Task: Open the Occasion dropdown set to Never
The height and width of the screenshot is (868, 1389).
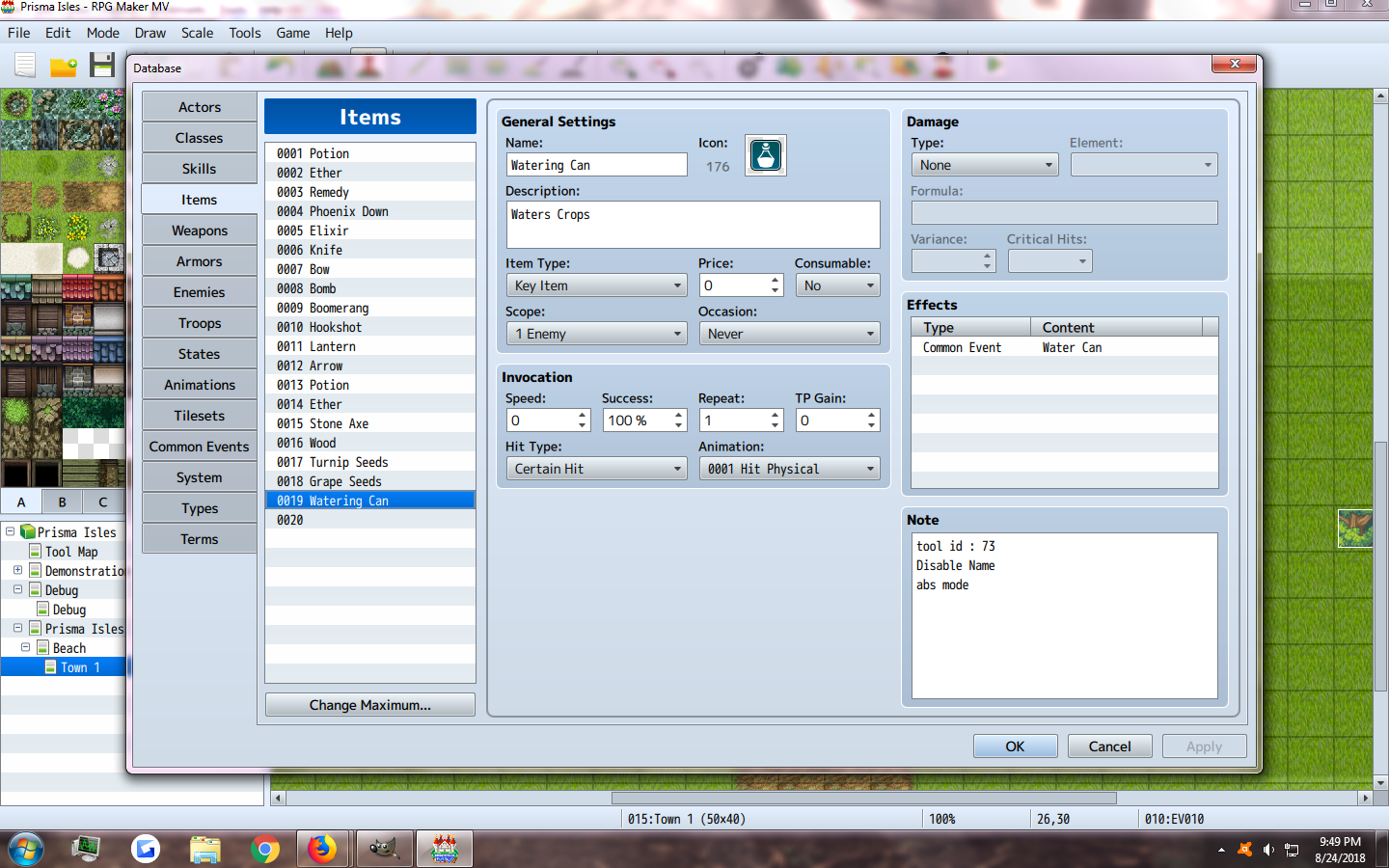Action: (789, 334)
